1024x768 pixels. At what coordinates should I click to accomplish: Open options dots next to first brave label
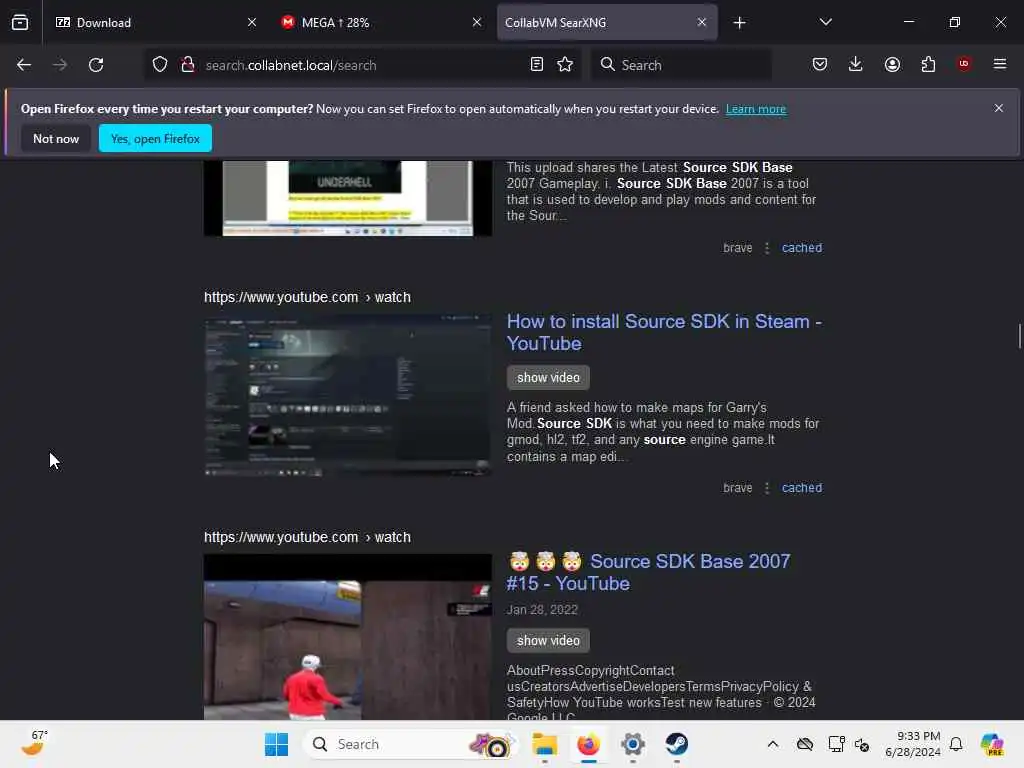point(767,248)
